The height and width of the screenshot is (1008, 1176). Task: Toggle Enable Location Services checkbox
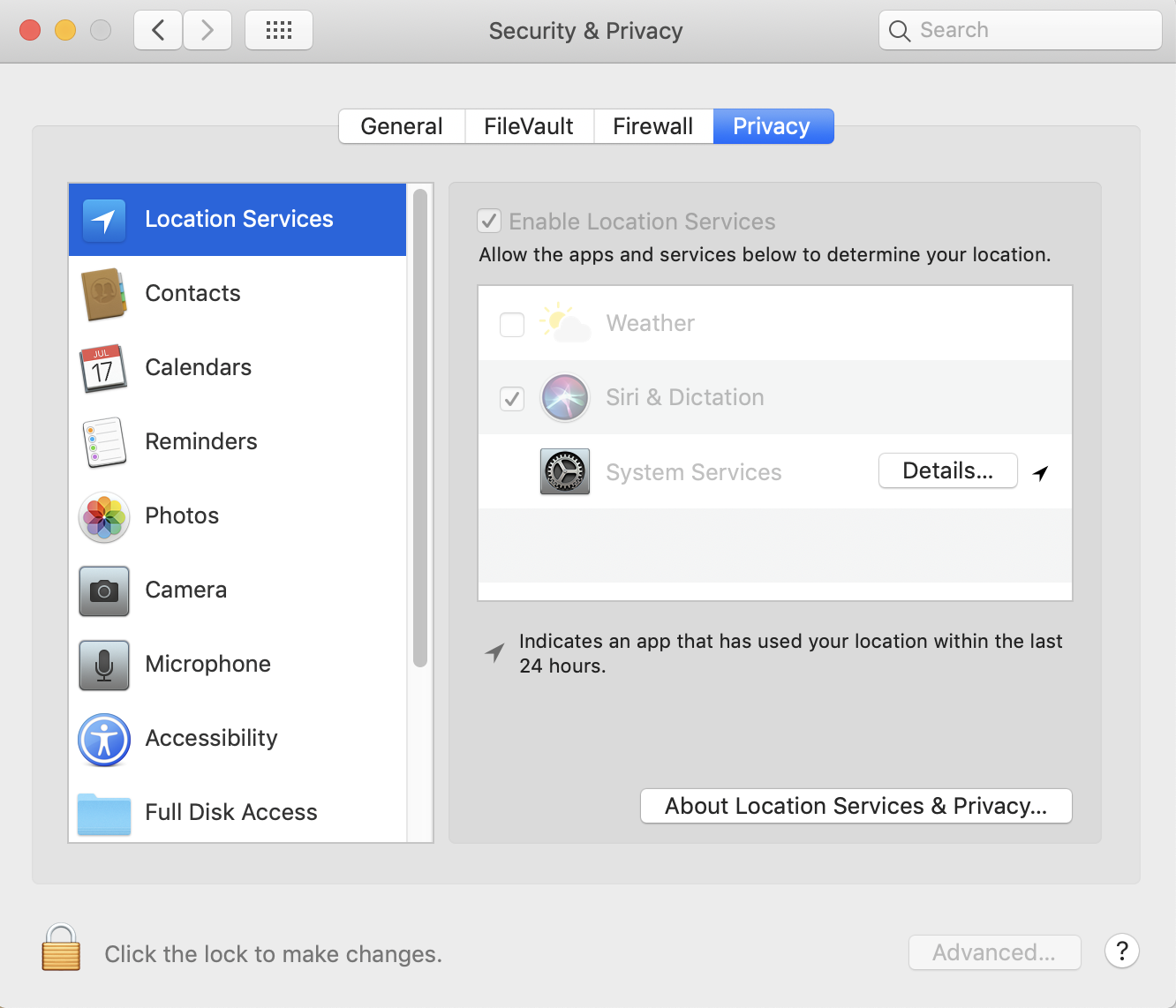(x=489, y=221)
